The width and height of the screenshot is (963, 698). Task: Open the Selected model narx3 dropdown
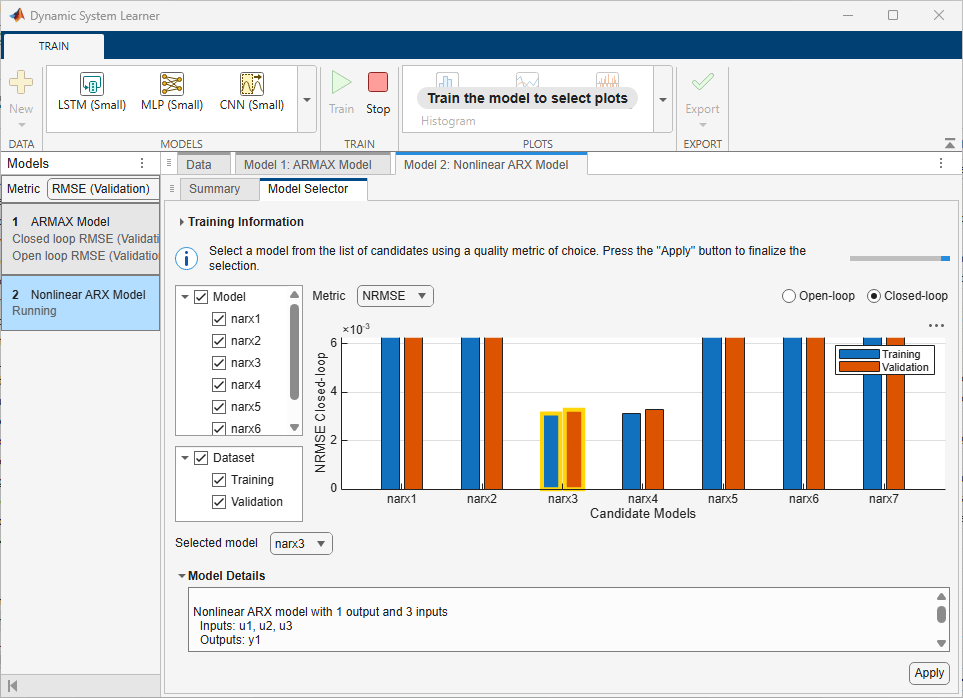(301, 544)
